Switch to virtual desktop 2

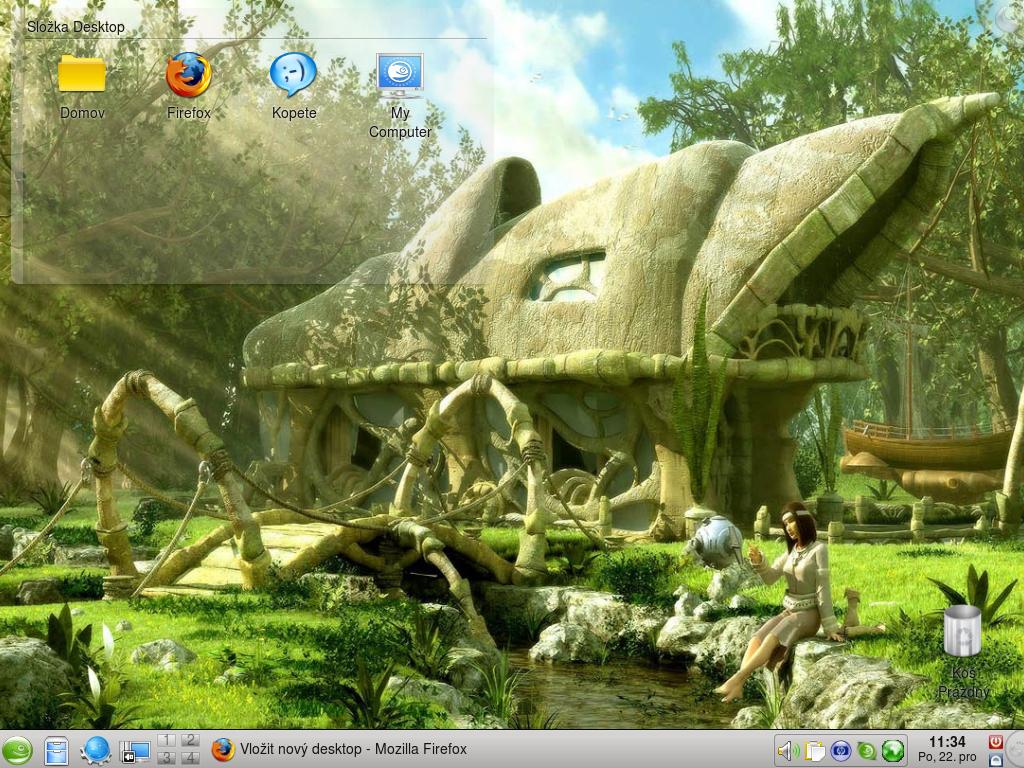point(189,741)
